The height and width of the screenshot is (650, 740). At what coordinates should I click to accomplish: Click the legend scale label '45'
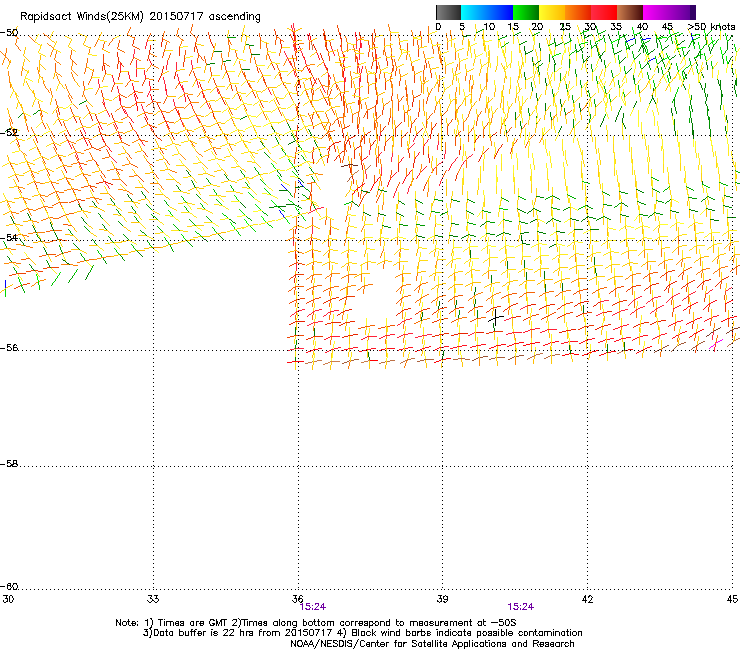pos(667,27)
